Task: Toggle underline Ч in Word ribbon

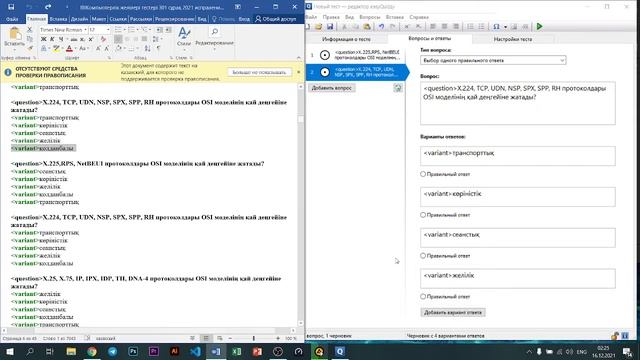Action: [61, 39]
